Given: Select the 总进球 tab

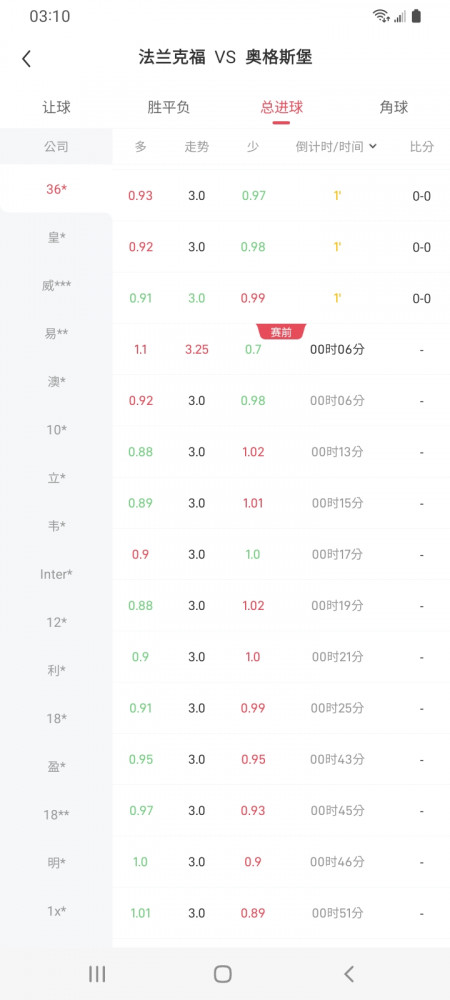Looking at the screenshot, I should (282, 107).
